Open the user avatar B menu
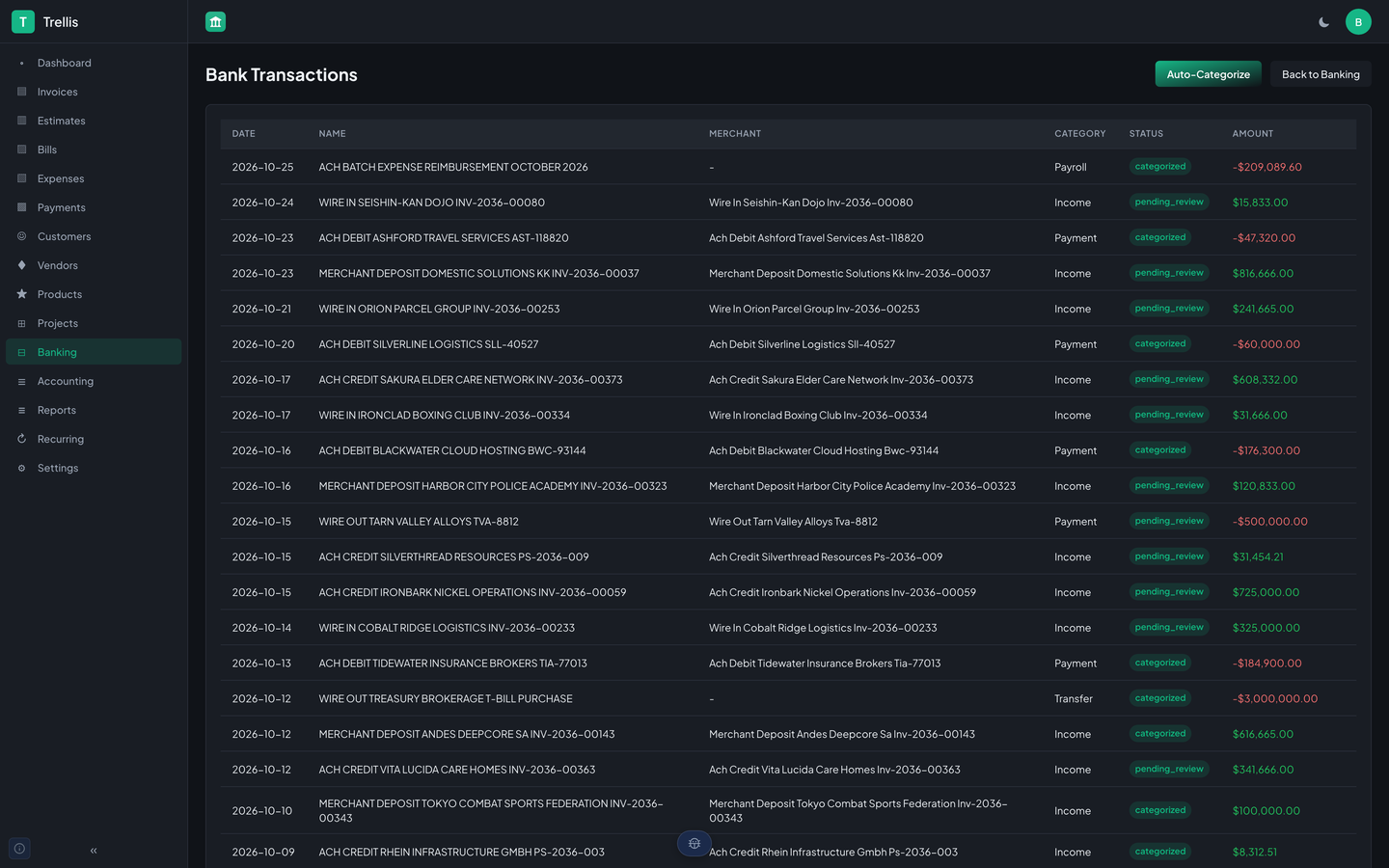1389x868 pixels. [1358, 22]
